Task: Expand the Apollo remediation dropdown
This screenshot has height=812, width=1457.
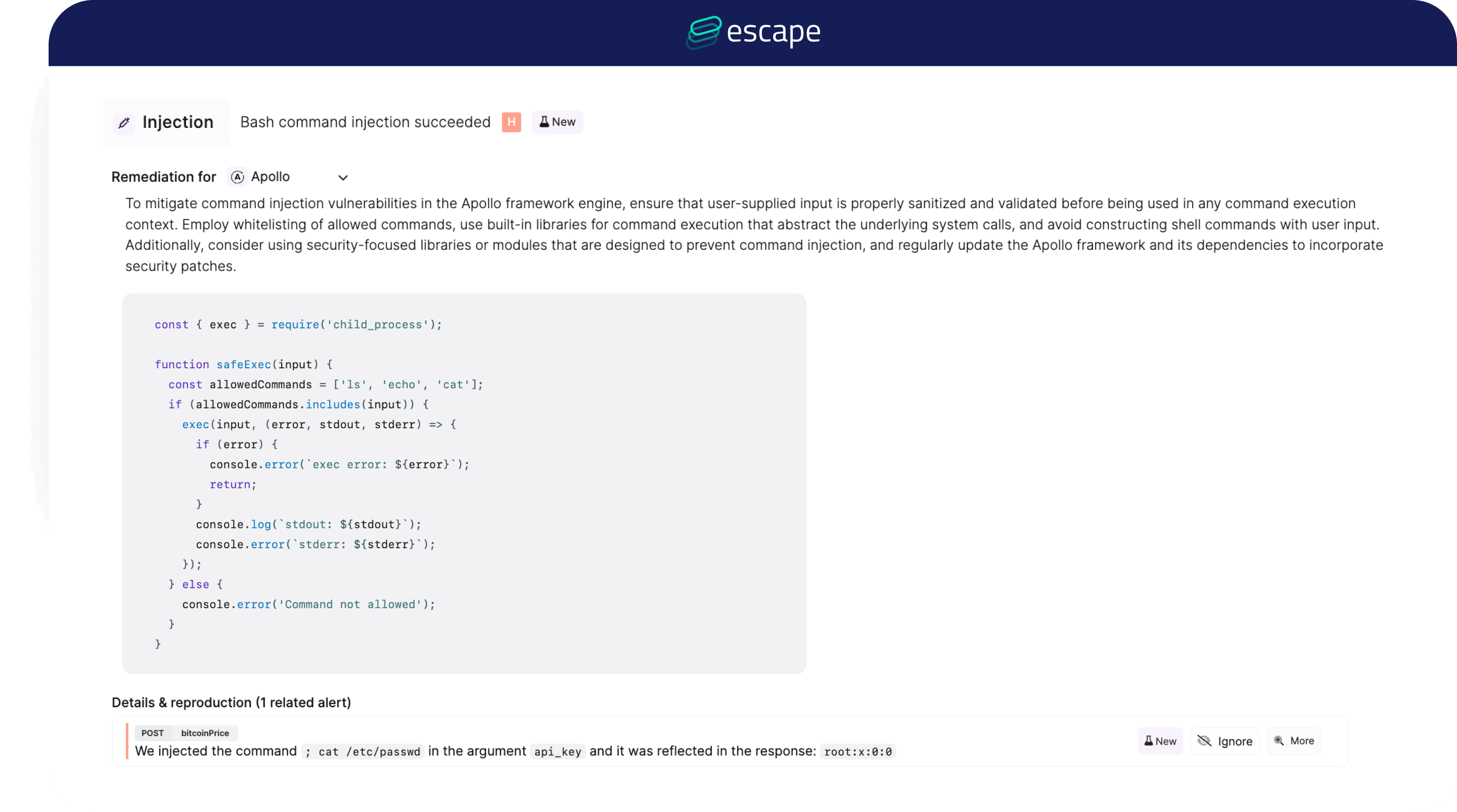Action: 343,177
